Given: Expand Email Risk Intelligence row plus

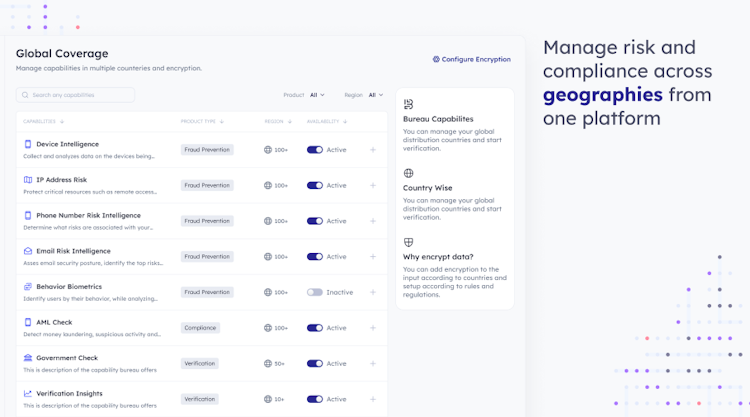Looking at the screenshot, I should pos(373,257).
